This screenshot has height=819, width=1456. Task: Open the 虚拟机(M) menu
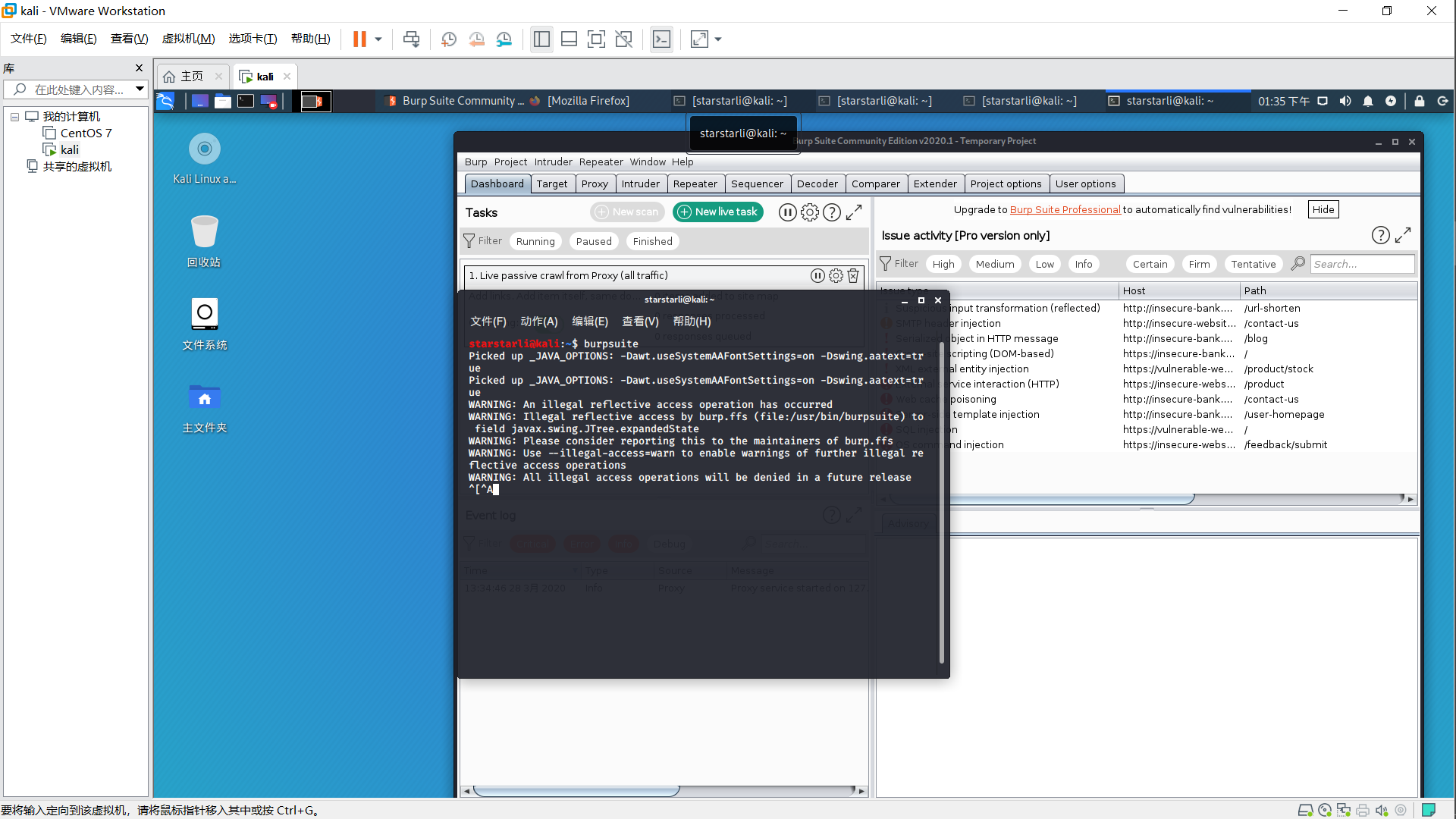tap(188, 39)
